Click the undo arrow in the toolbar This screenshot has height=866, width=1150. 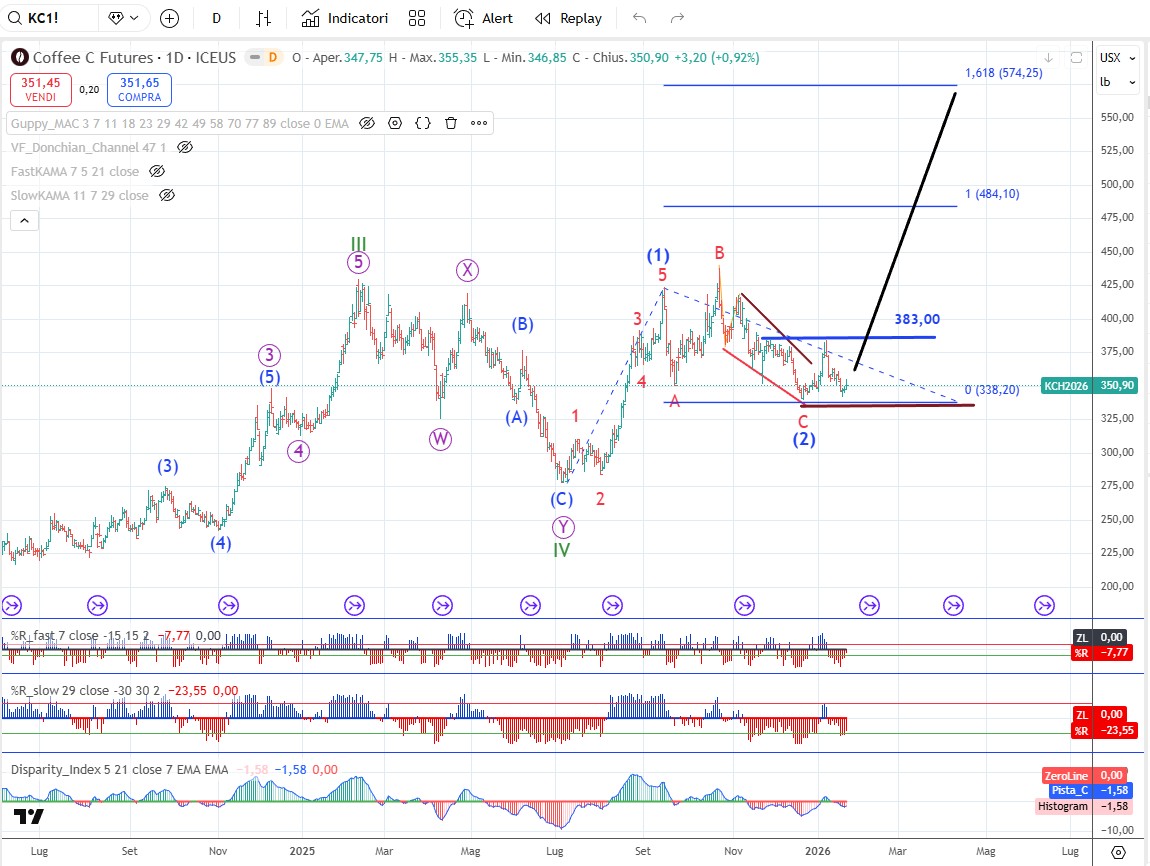coord(640,18)
